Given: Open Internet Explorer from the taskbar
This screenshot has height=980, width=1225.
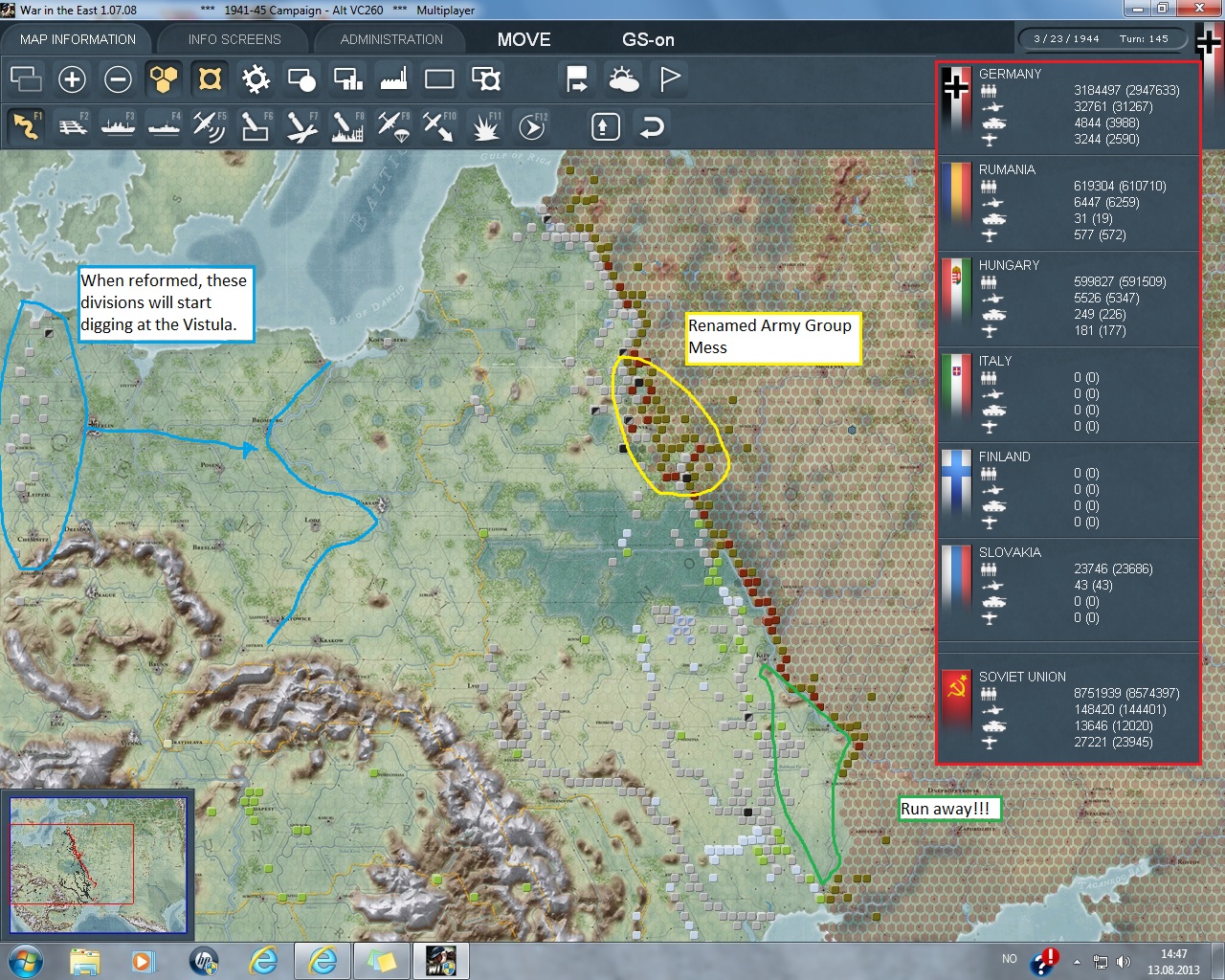Looking at the screenshot, I should point(263,960).
